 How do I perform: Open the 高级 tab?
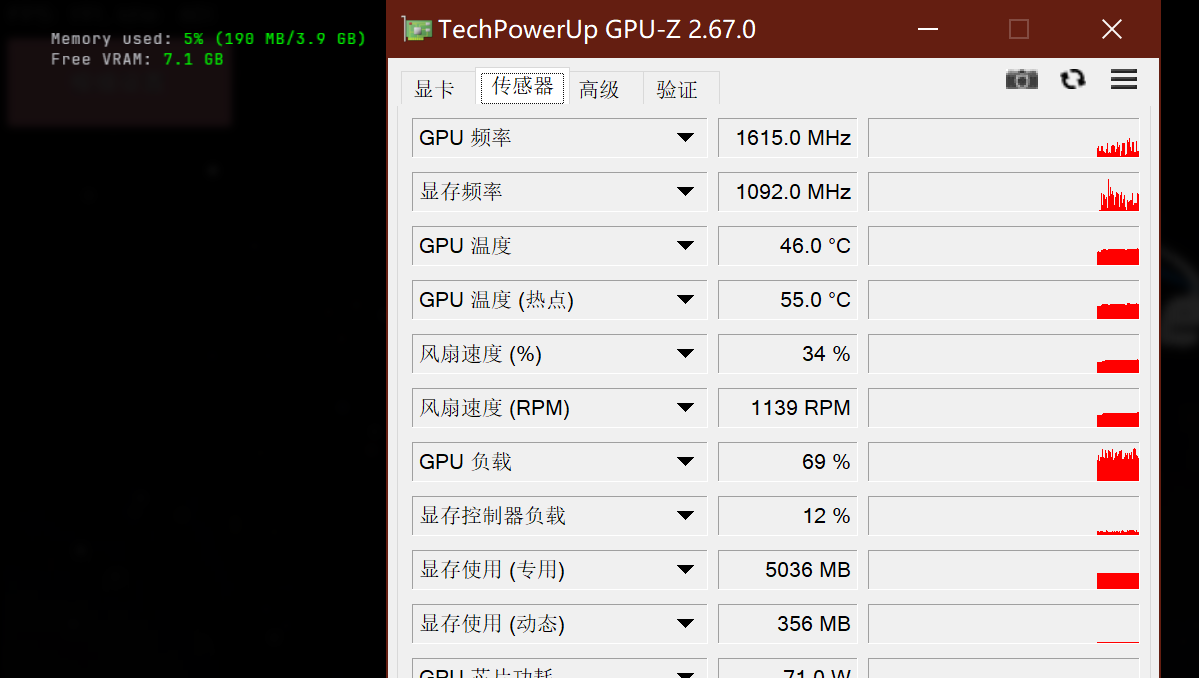[x=600, y=89]
